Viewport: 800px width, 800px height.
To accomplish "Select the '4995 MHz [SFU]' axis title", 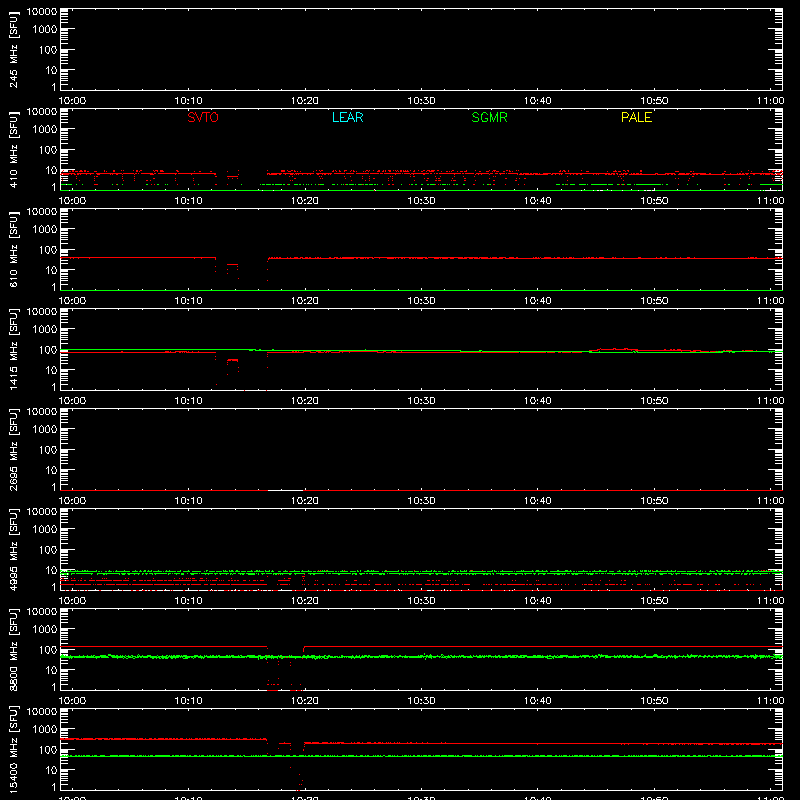I will click(13, 549).
